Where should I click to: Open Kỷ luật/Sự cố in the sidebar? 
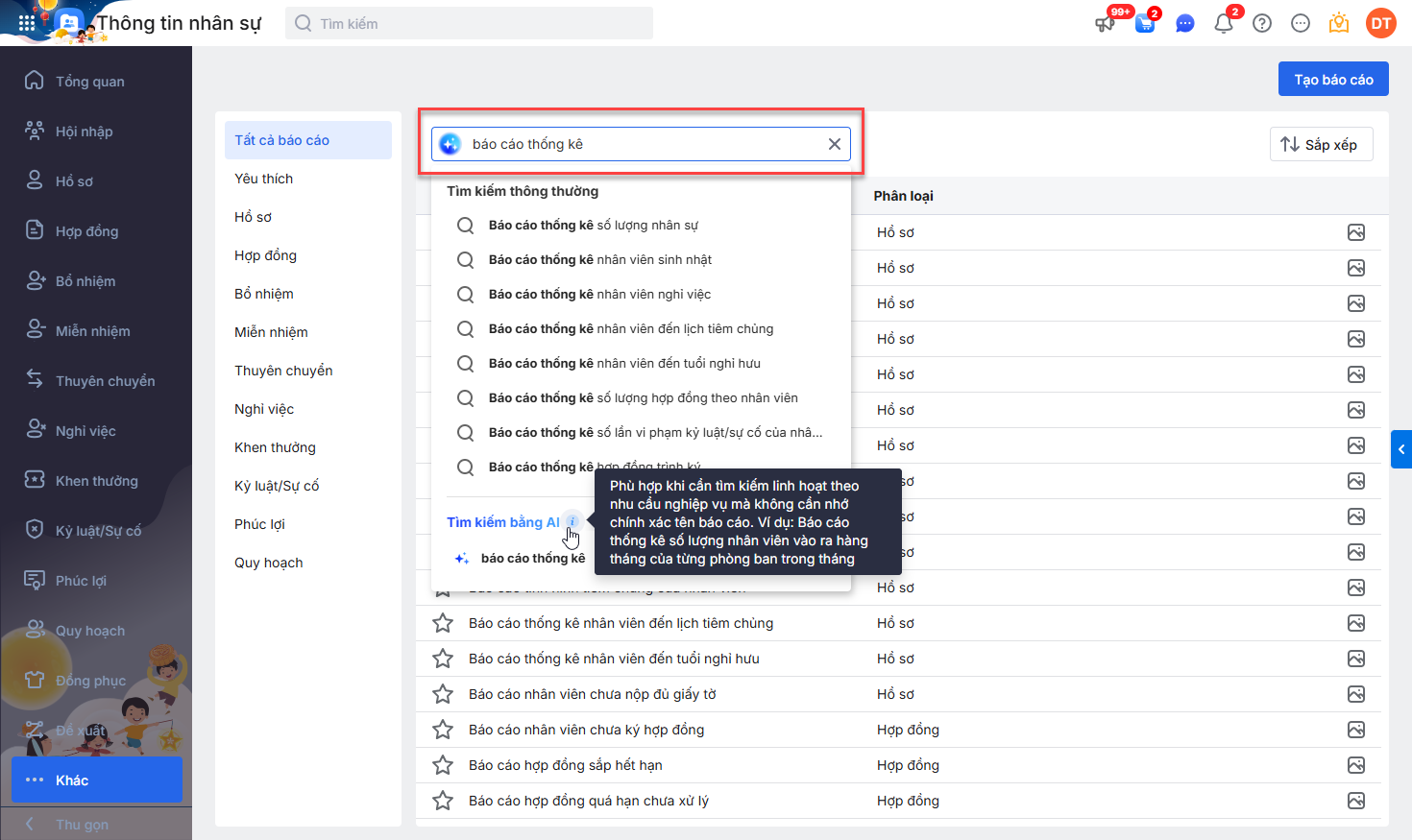[96, 531]
